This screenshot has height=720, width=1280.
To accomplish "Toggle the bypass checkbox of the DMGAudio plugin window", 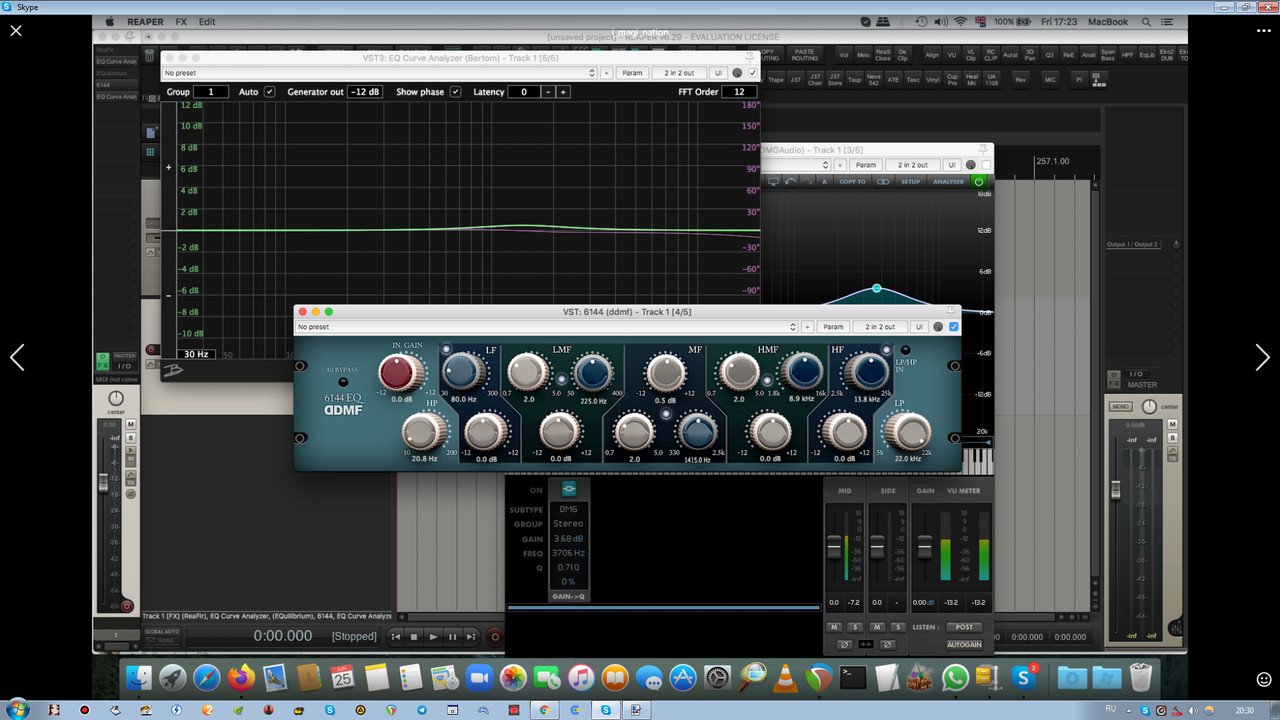I will tap(986, 165).
